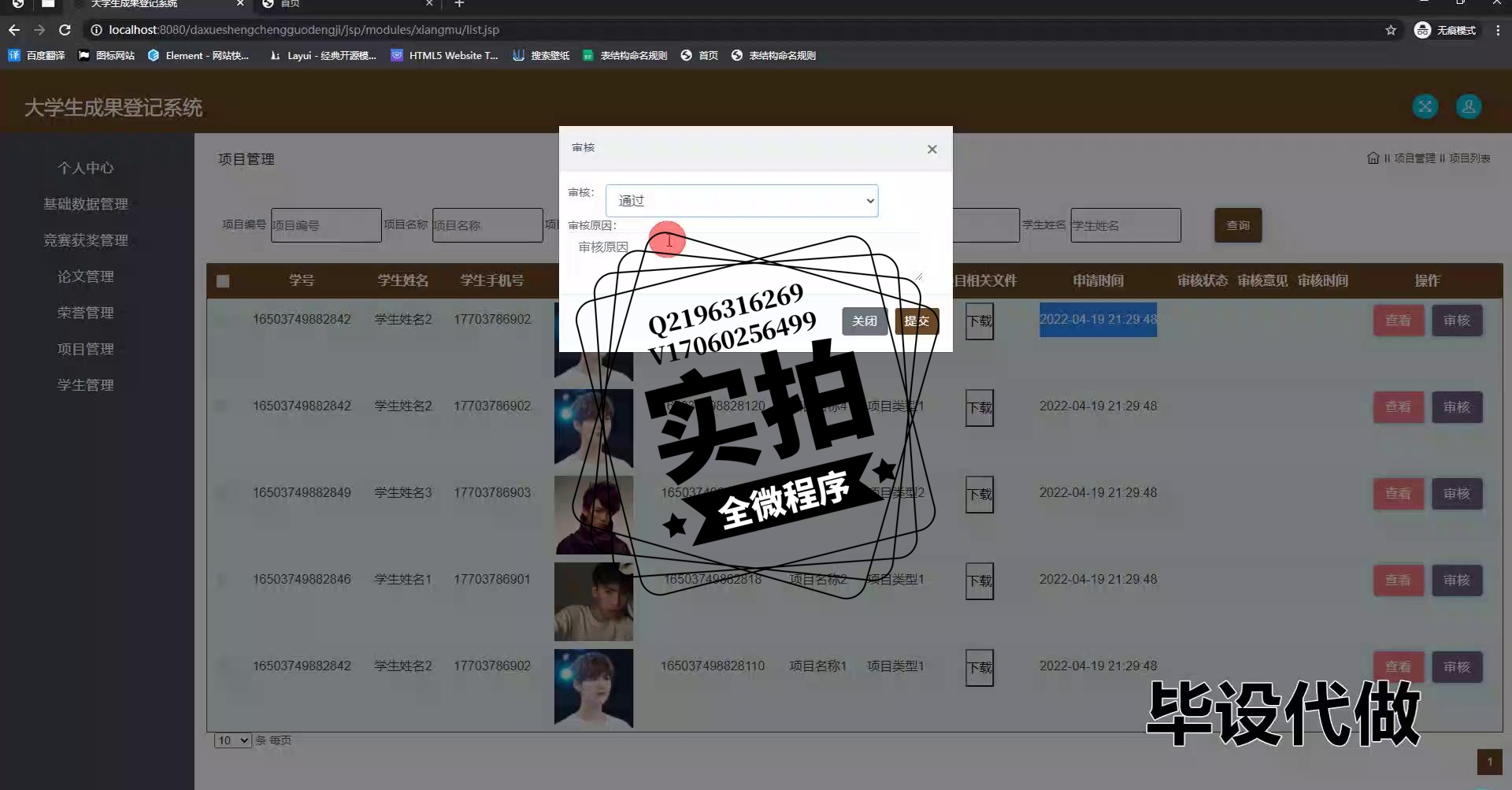Click student ID 16503749882846
This screenshot has width=1512, height=790.
[302, 579]
